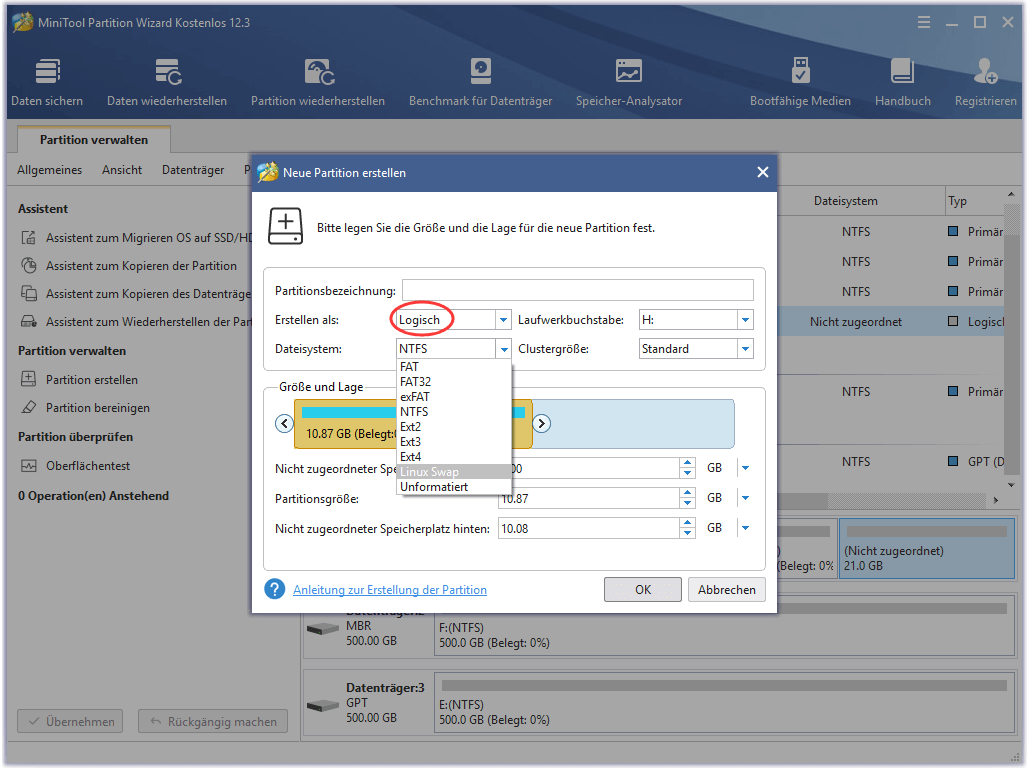Open the Allgemeines menu
The image size is (1027, 770).
pyautogui.click(x=50, y=170)
